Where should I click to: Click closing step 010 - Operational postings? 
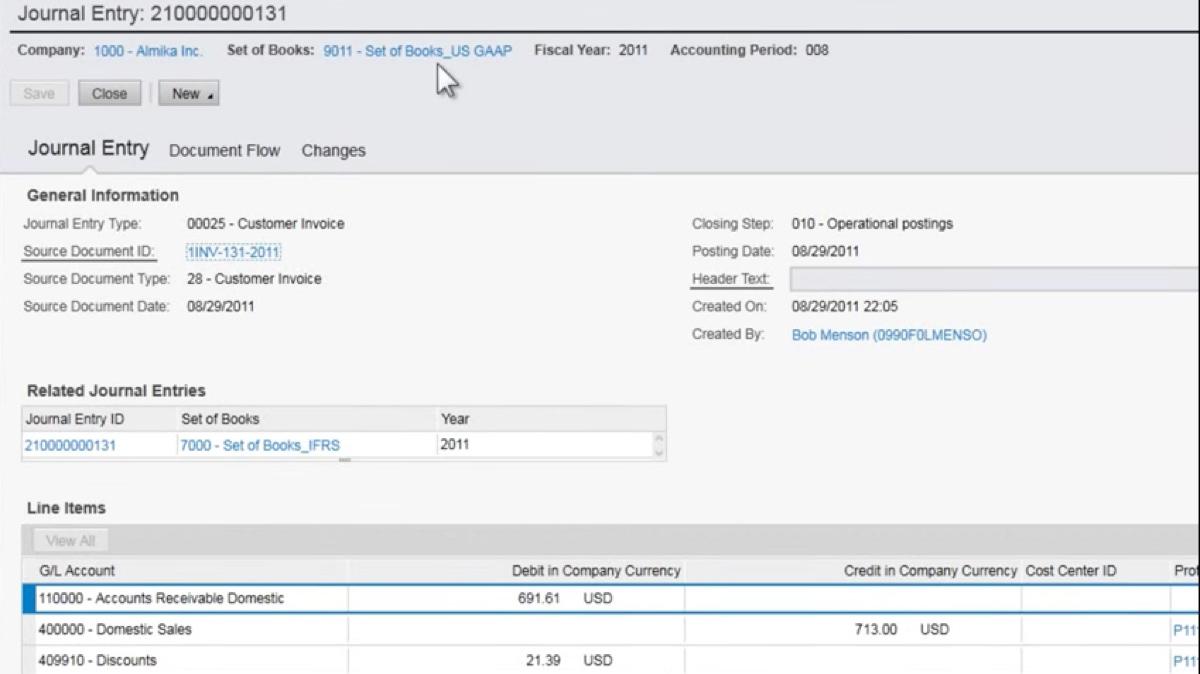coord(872,224)
